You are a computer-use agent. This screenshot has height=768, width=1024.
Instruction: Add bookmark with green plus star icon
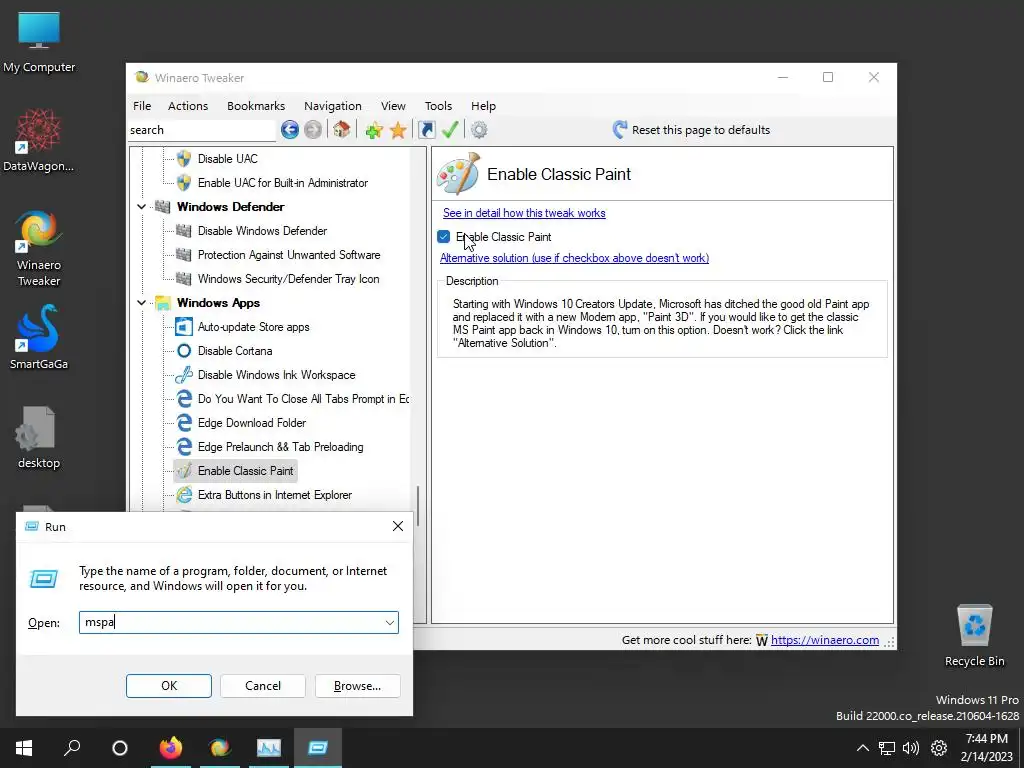pos(374,130)
